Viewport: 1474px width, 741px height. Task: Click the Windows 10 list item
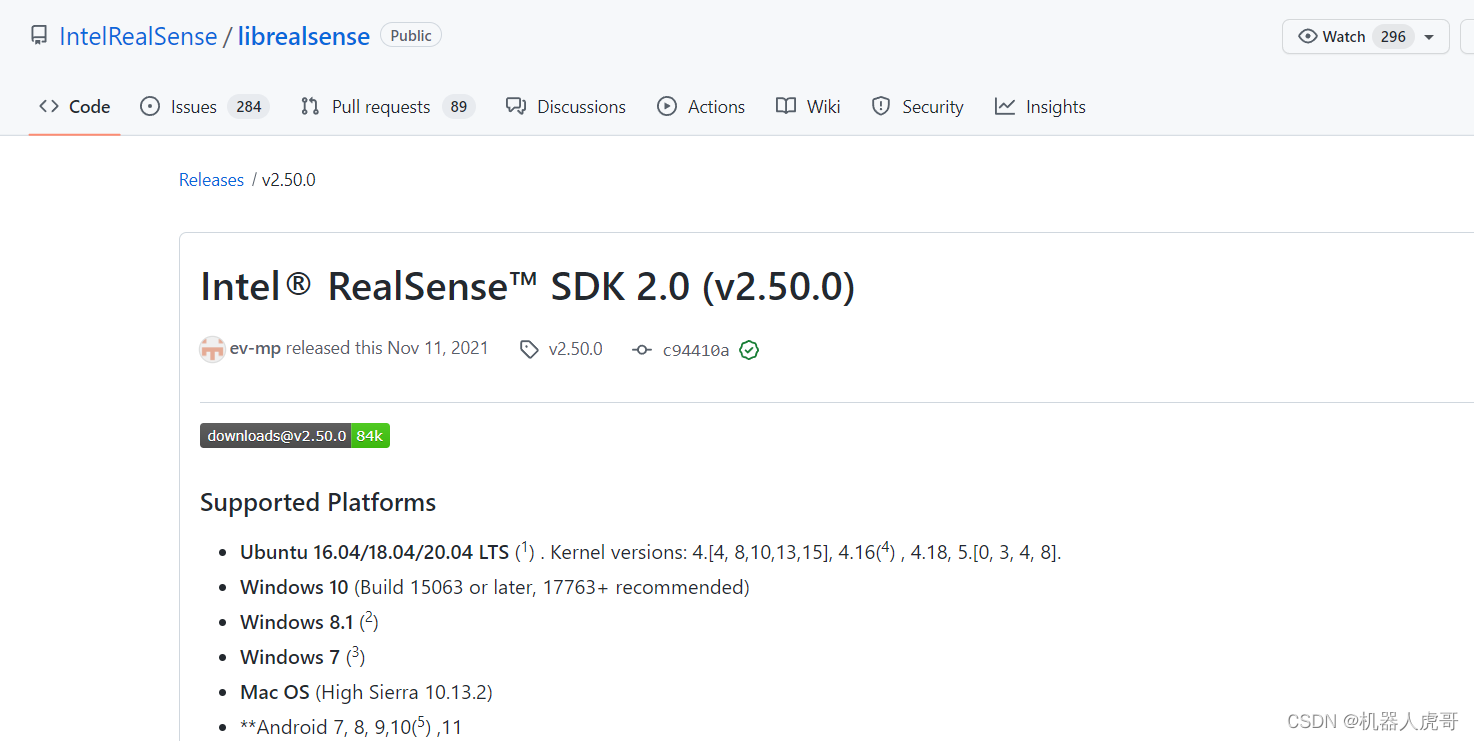(495, 587)
